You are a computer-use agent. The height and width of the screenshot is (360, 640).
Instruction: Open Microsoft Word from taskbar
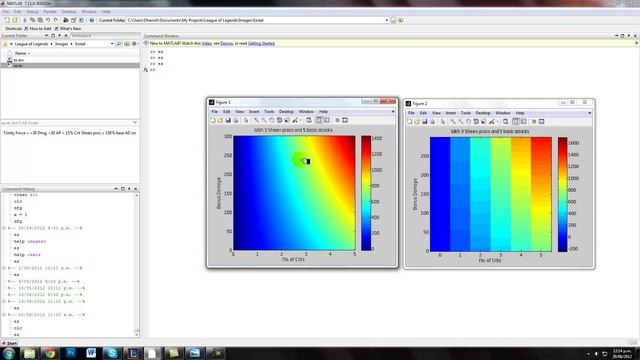coord(91,353)
